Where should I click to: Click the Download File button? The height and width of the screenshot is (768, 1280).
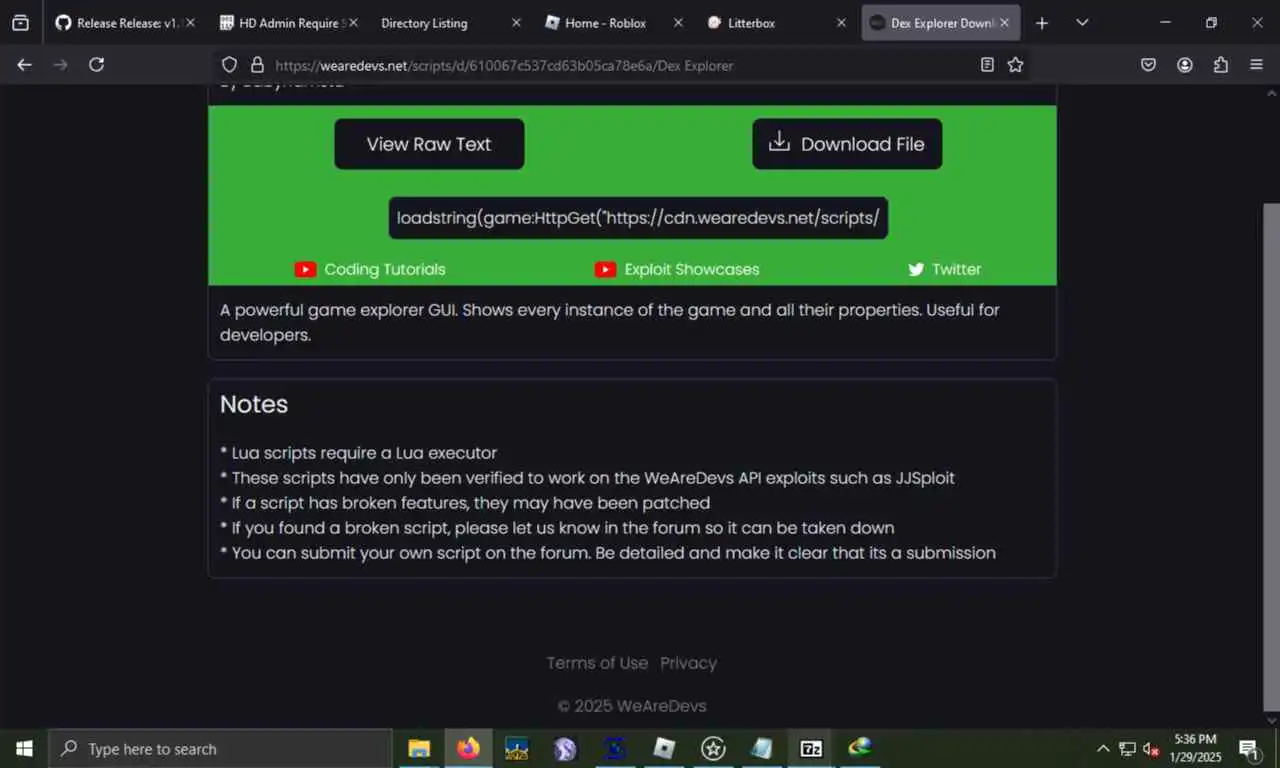click(847, 144)
